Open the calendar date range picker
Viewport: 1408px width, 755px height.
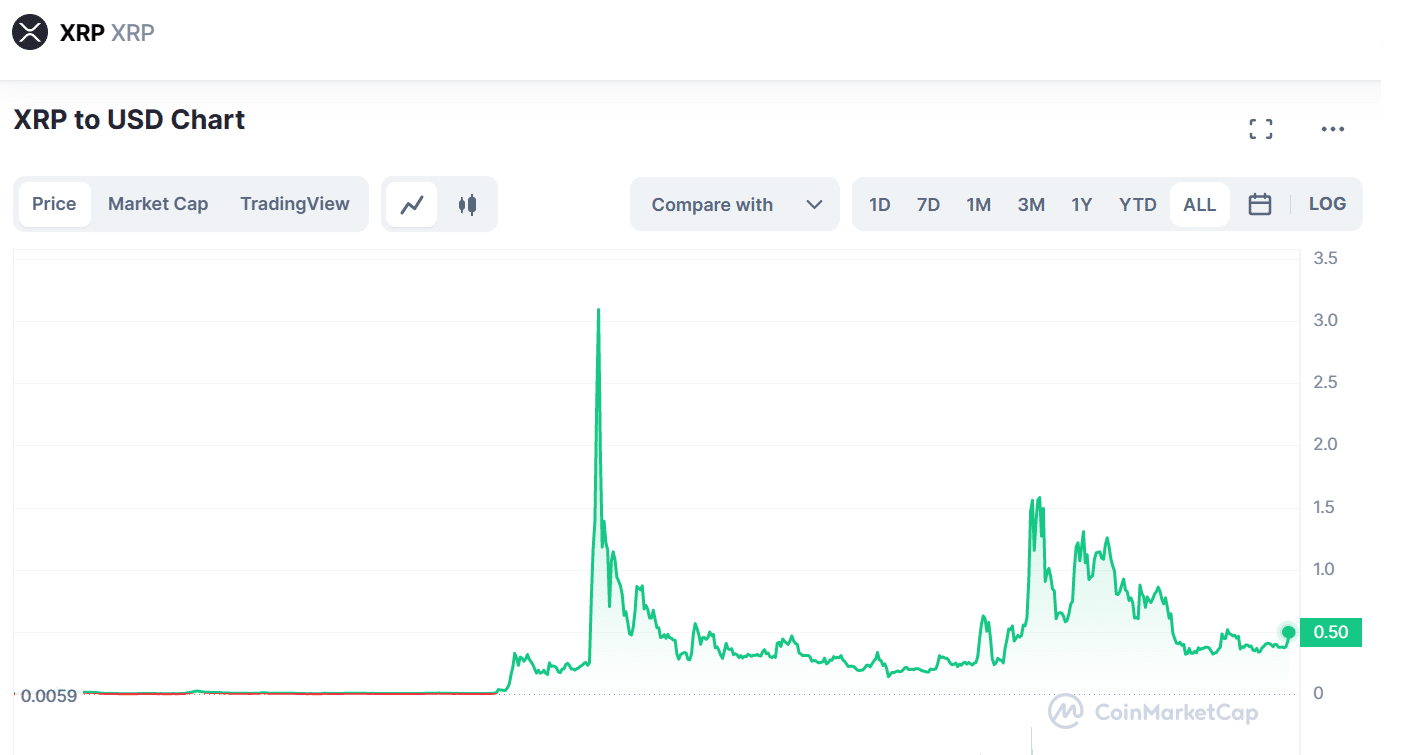point(1260,204)
